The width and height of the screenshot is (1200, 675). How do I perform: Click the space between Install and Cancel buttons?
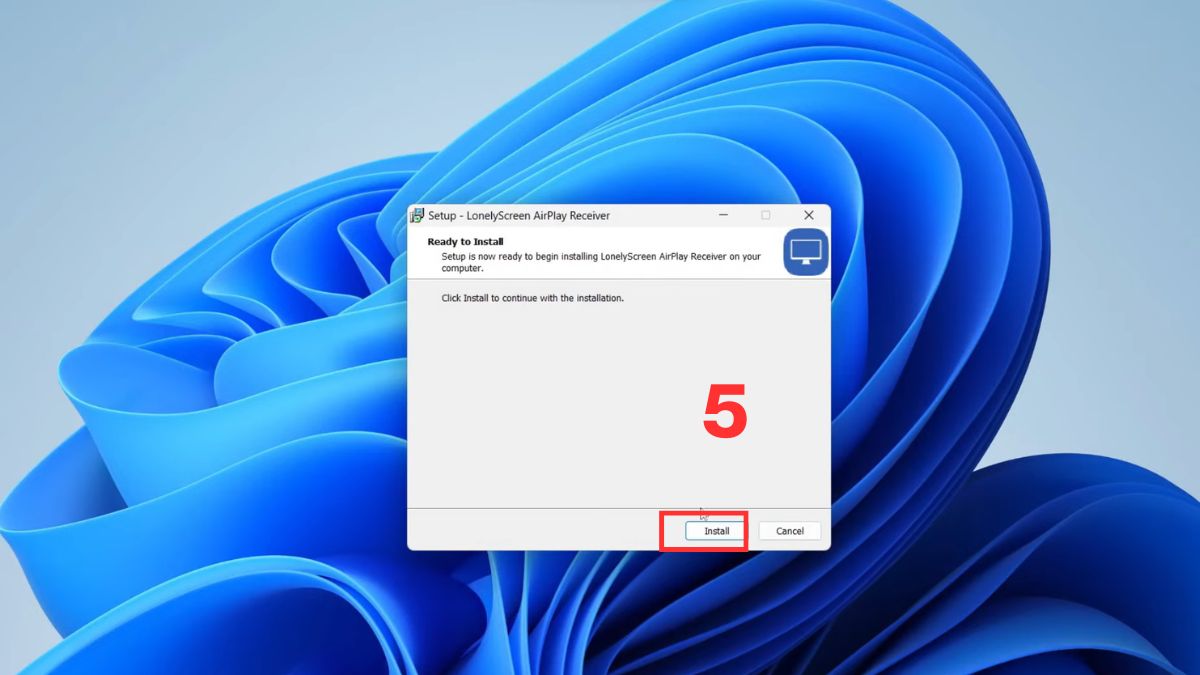(x=752, y=531)
